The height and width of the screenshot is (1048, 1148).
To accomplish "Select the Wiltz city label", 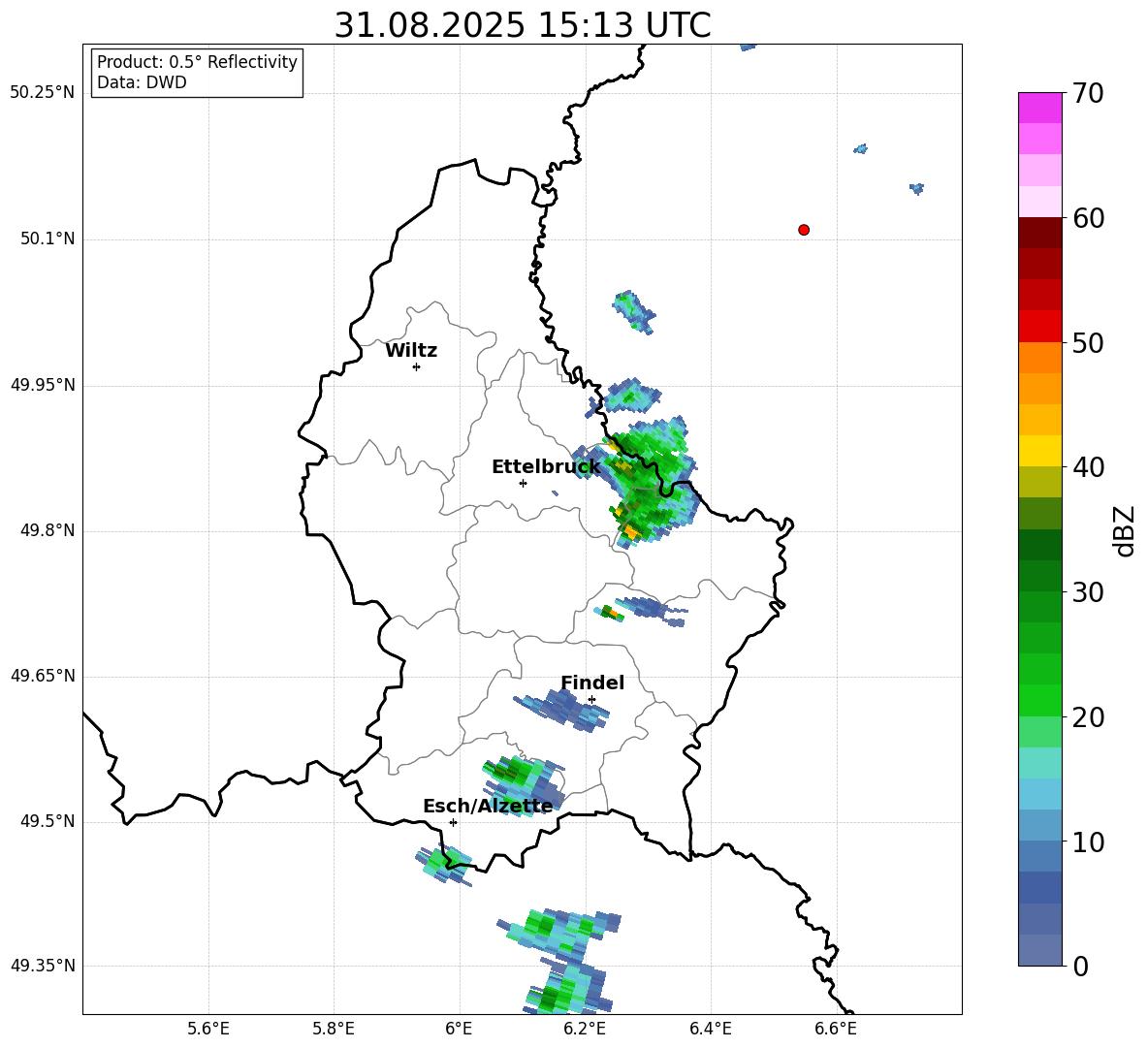I will [411, 351].
